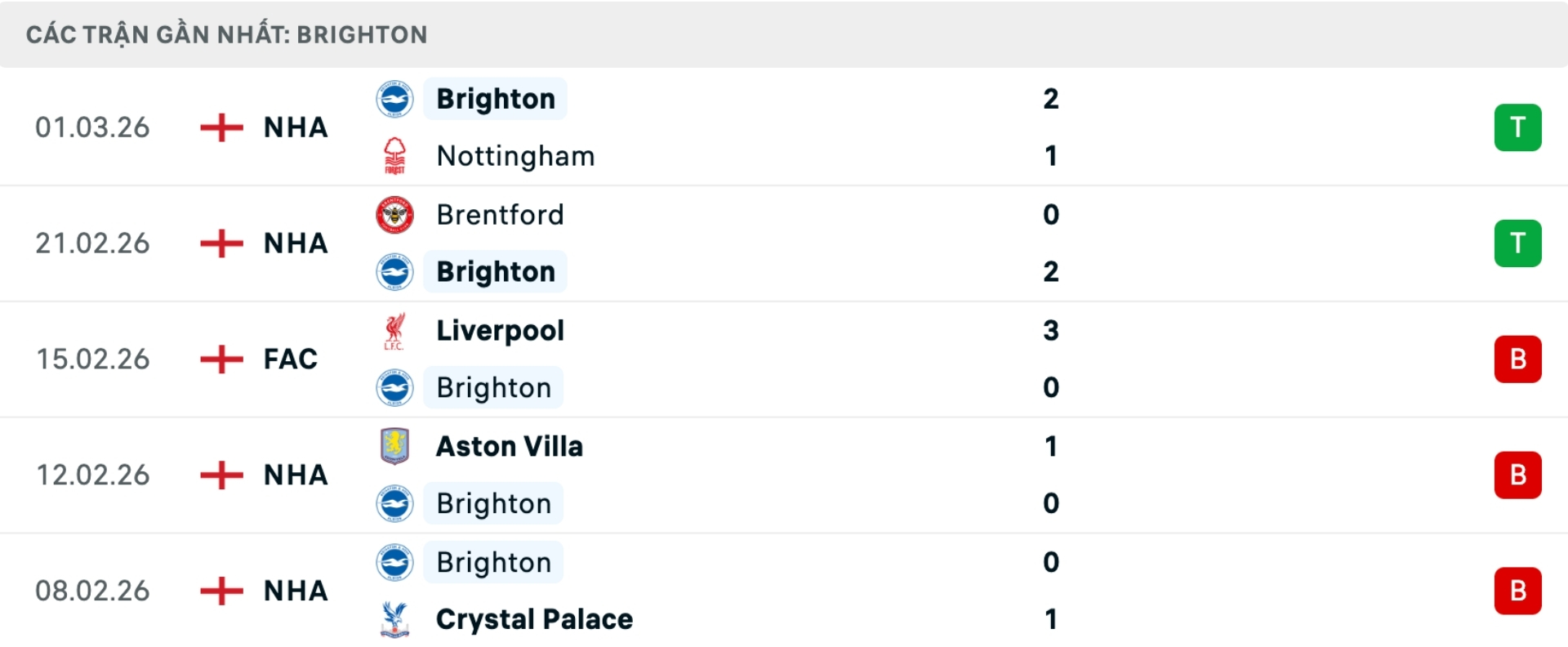Image resolution: width=1568 pixels, height=647 pixels.
Task: Expand the NHA label on the 08.02.26 row
Action: pyautogui.click(x=296, y=591)
